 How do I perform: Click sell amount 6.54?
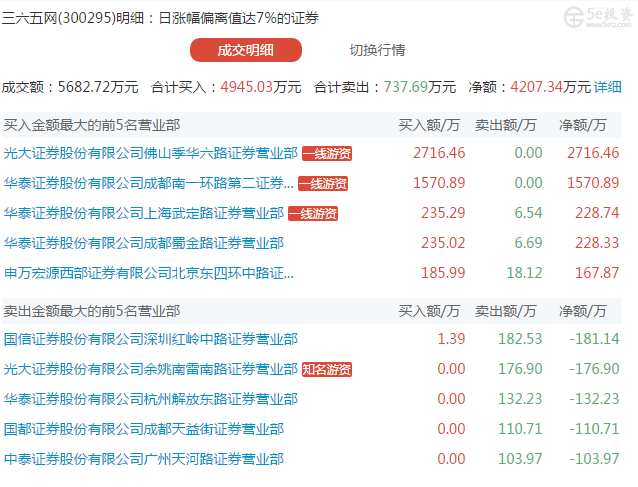tap(528, 213)
